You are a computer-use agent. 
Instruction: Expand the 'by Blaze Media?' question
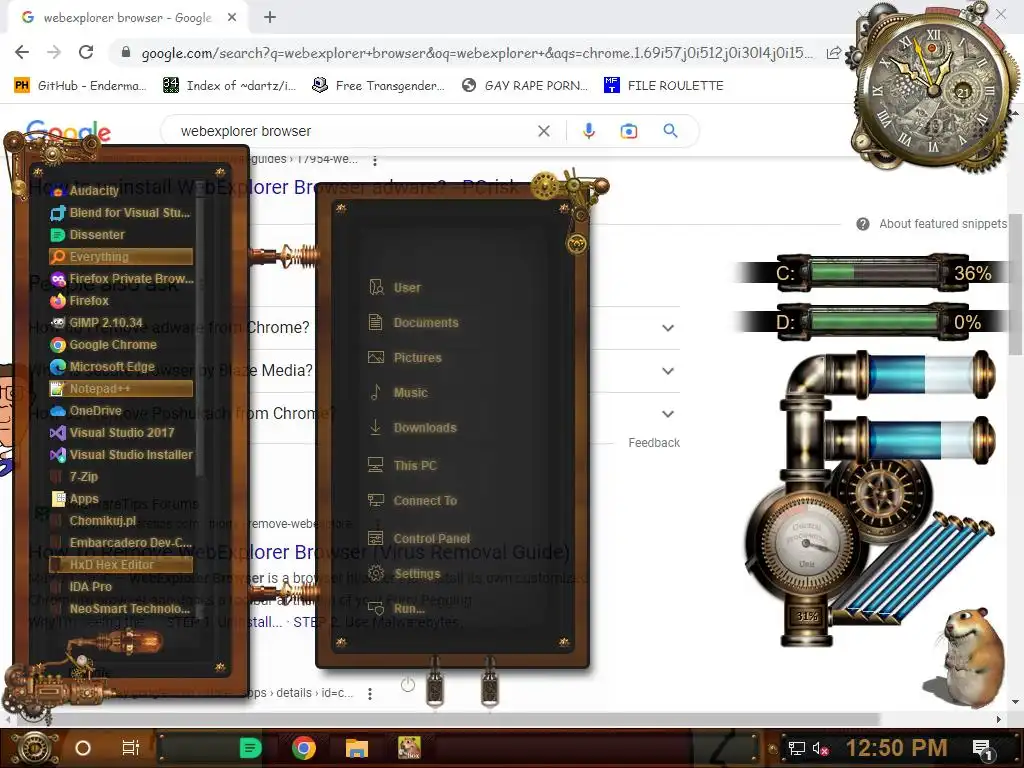click(667, 371)
